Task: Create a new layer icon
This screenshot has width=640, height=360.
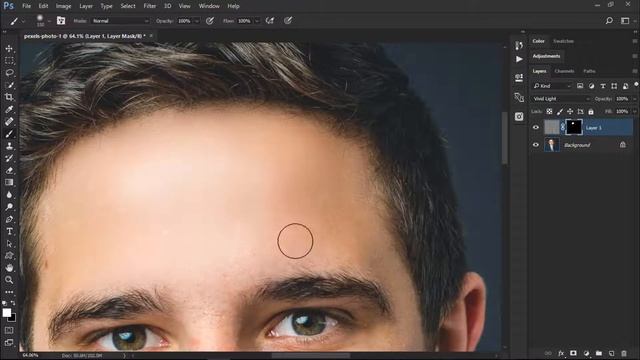Action: 611,353
